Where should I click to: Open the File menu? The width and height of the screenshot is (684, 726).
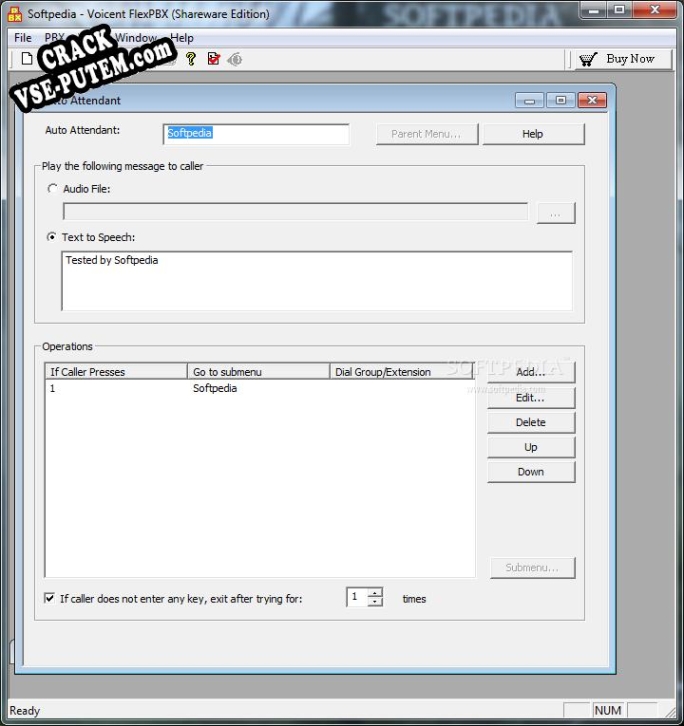(x=23, y=38)
